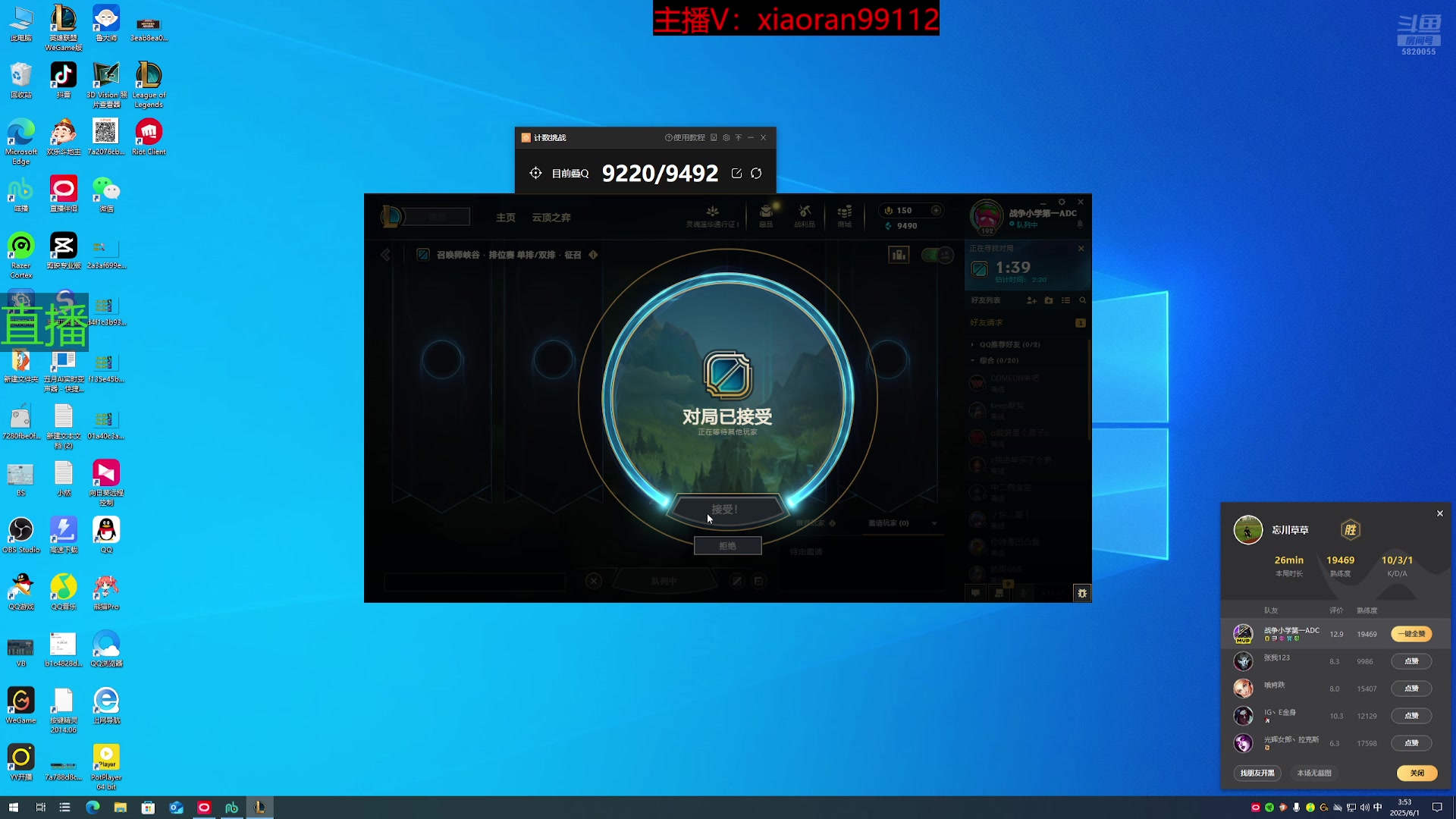This screenshot has height=819, width=1456.
Task: Open the chat bubble icon at client bottom
Action: tap(975, 593)
